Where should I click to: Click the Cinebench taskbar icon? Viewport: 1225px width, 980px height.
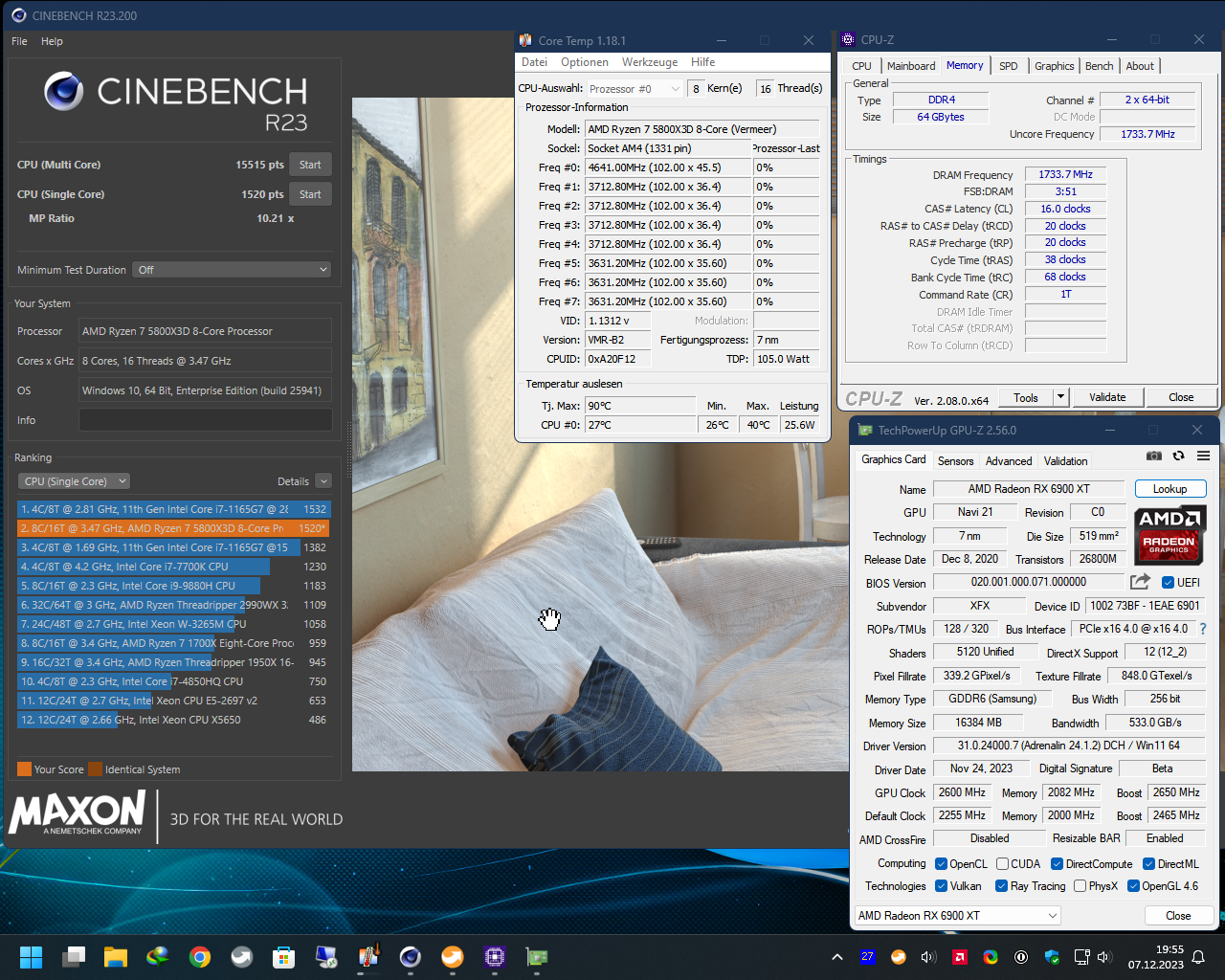coord(411,957)
